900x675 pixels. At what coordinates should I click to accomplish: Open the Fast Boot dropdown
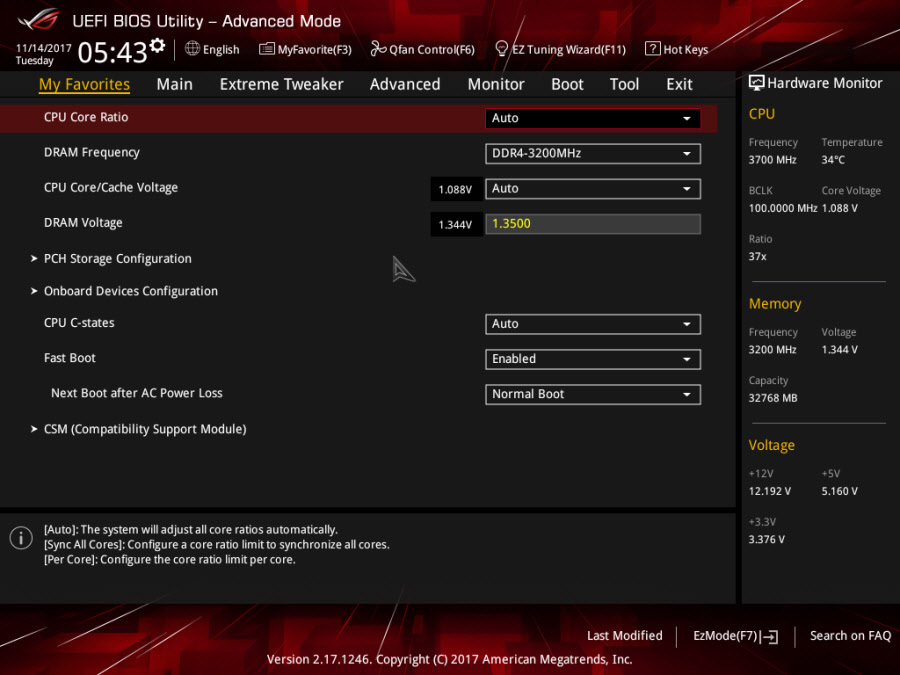tap(592, 359)
